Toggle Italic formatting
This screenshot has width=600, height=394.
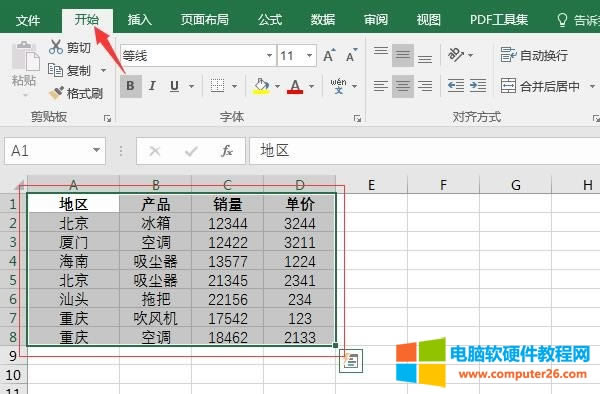(x=152, y=86)
